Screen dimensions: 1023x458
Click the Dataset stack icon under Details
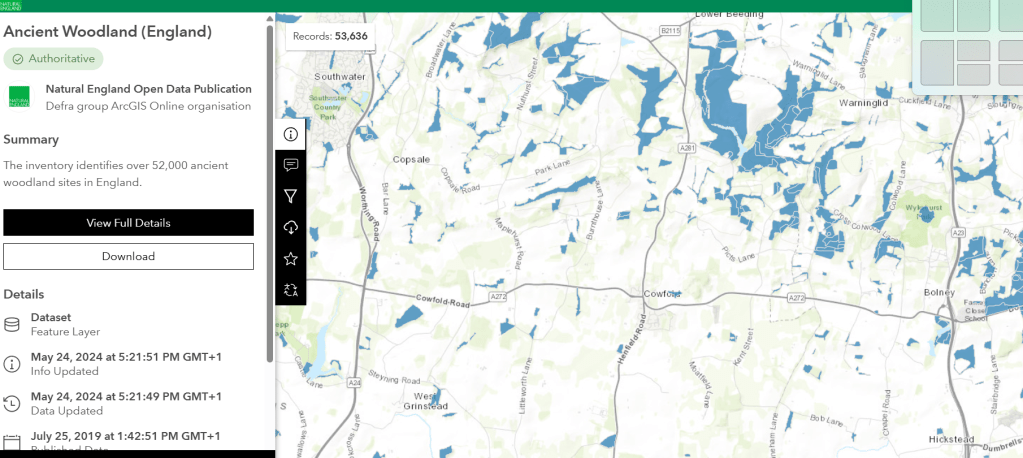coord(12,324)
